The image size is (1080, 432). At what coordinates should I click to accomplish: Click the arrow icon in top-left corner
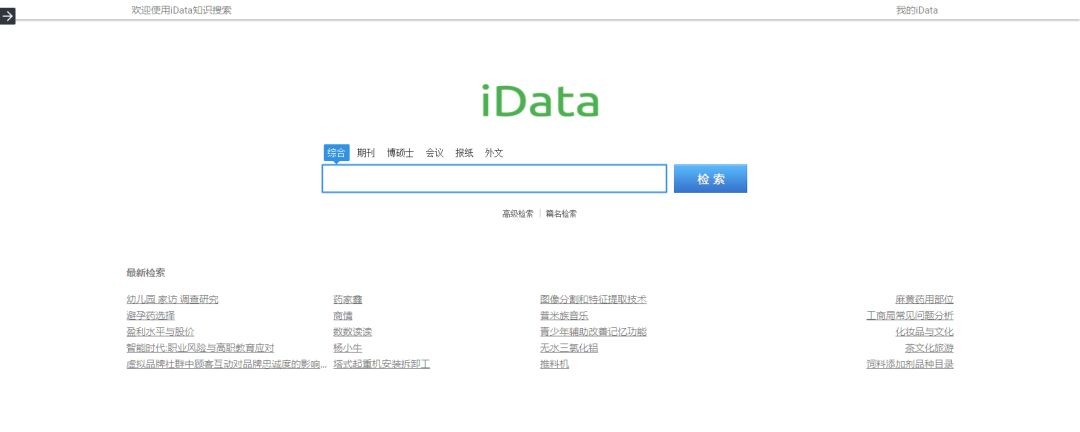8,16
